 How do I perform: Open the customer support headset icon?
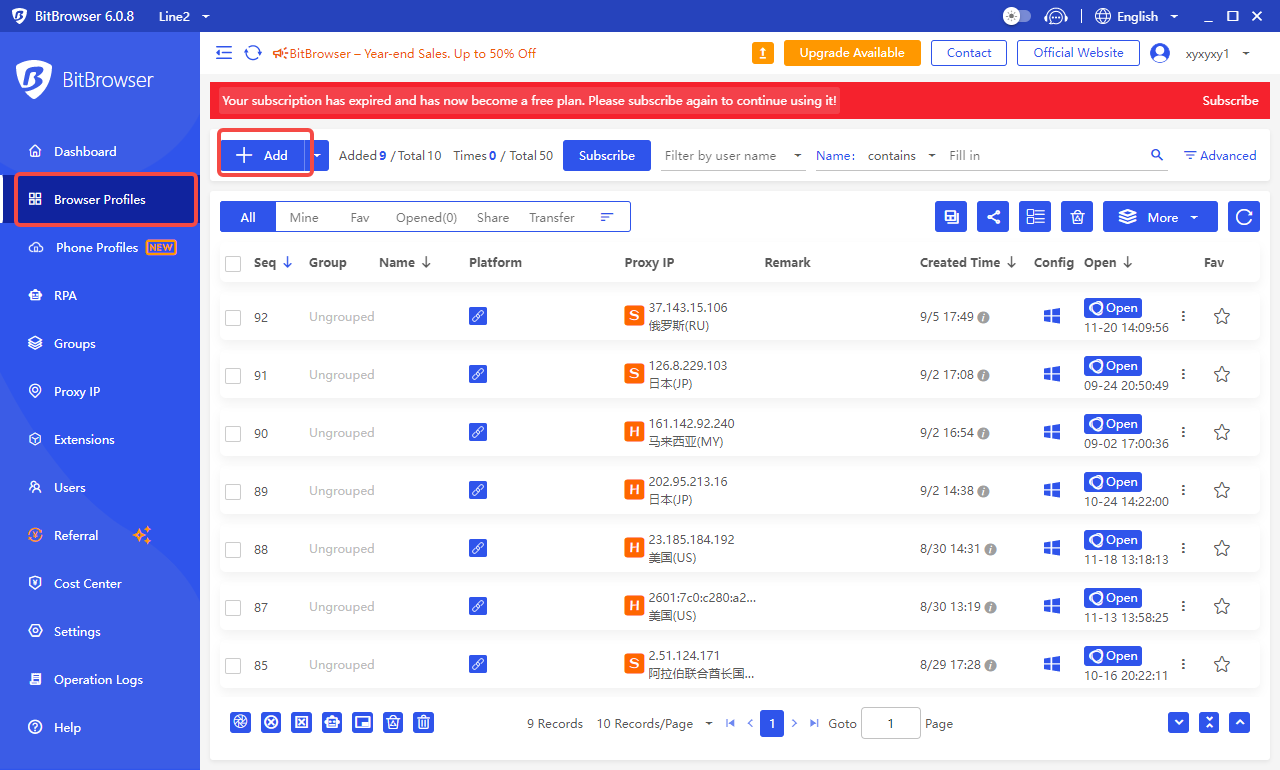click(1056, 16)
